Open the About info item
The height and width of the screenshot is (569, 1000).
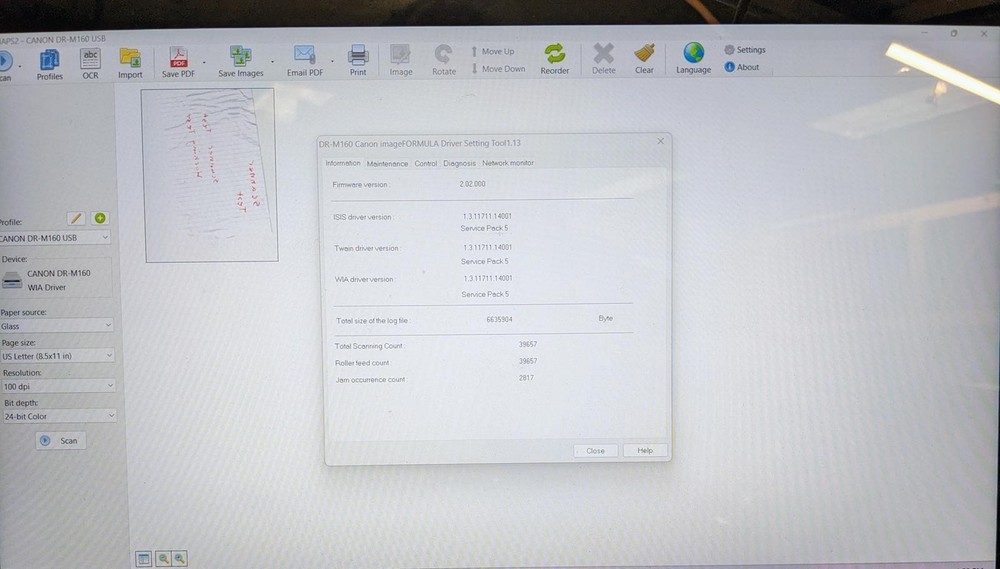(x=742, y=67)
